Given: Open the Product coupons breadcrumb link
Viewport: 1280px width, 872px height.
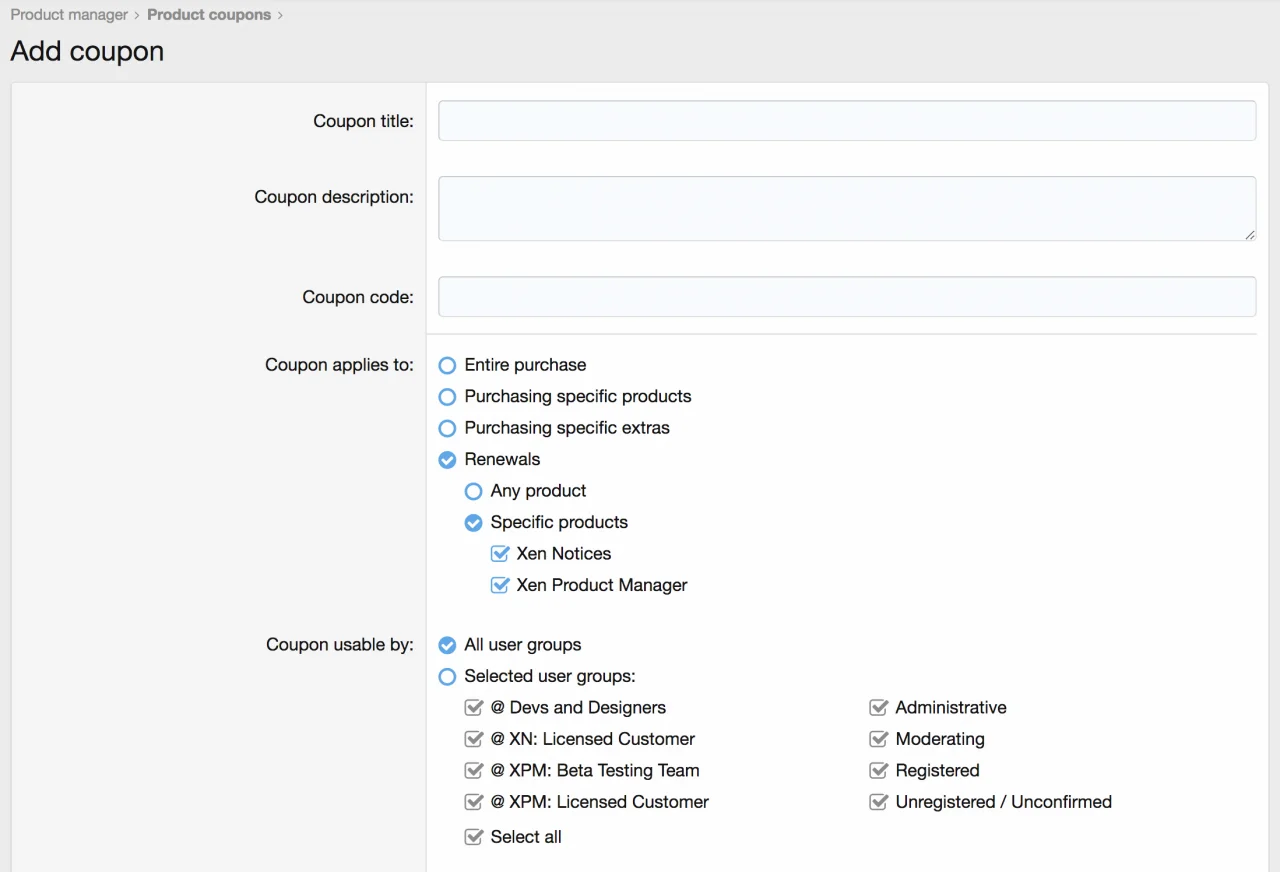Looking at the screenshot, I should click(x=208, y=15).
